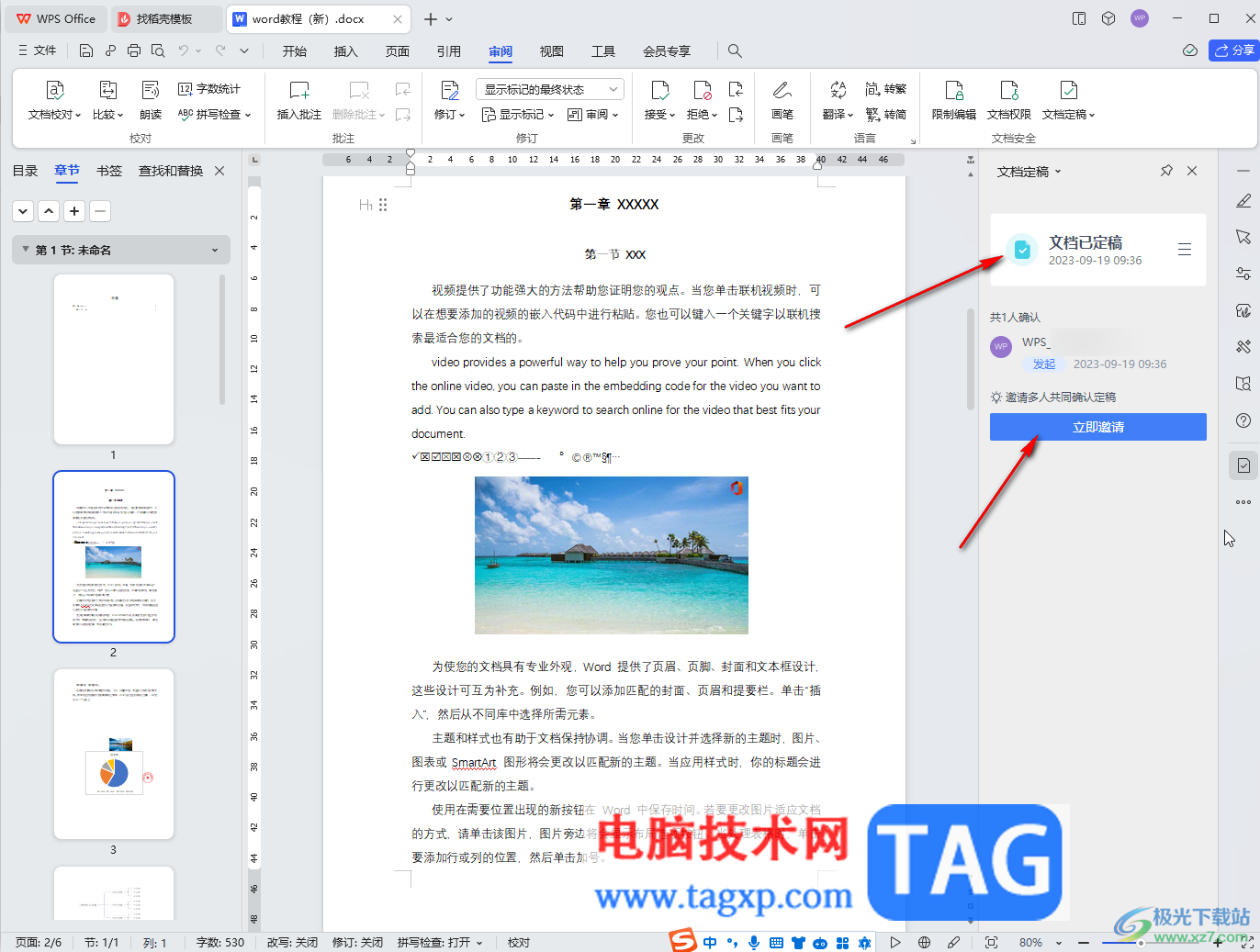Switch to the 插入 ribbon tab
The width and height of the screenshot is (1260, 952).
pyautogui.click(x=346, y=51)
